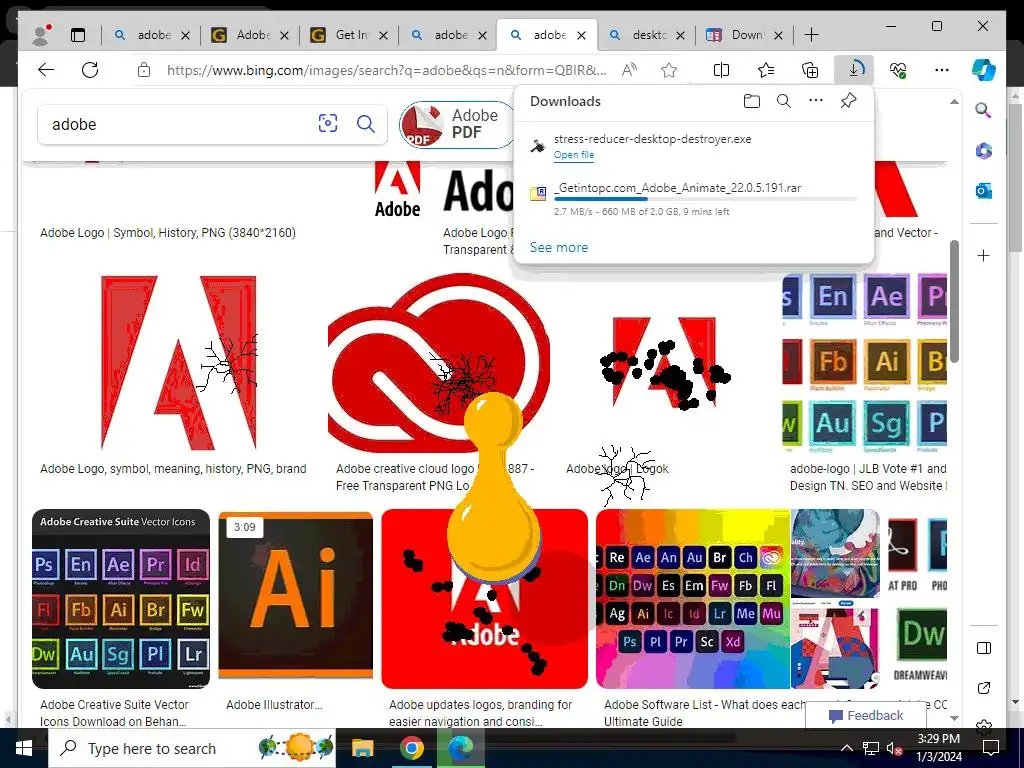Open Read aloud icon in the address bar

point(630,70)
